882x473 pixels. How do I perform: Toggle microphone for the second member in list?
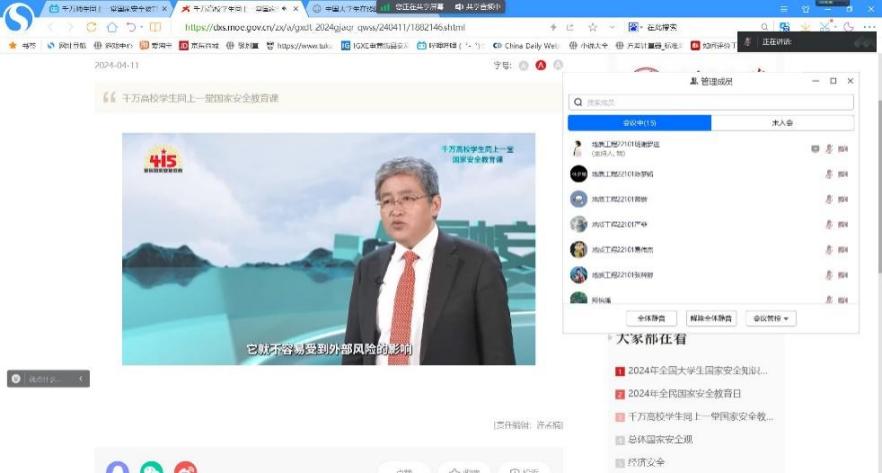click(829, 174)
